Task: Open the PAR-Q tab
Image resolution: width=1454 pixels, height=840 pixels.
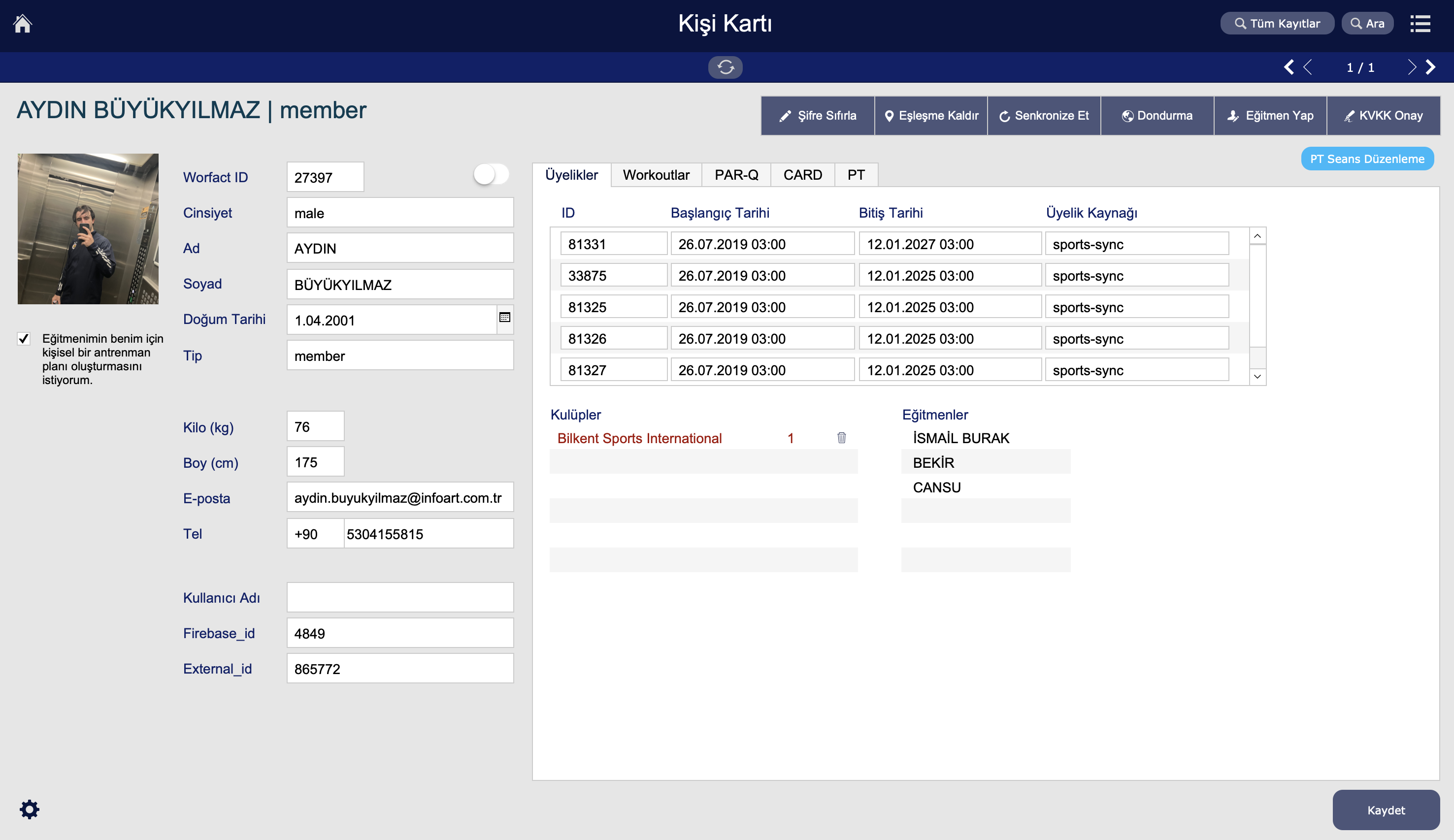Action: [x=736, y=175]
